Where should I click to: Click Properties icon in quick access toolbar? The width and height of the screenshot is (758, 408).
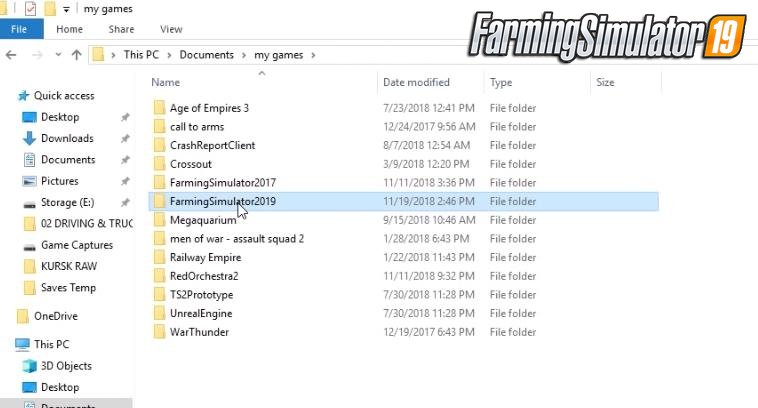point(30,8)
